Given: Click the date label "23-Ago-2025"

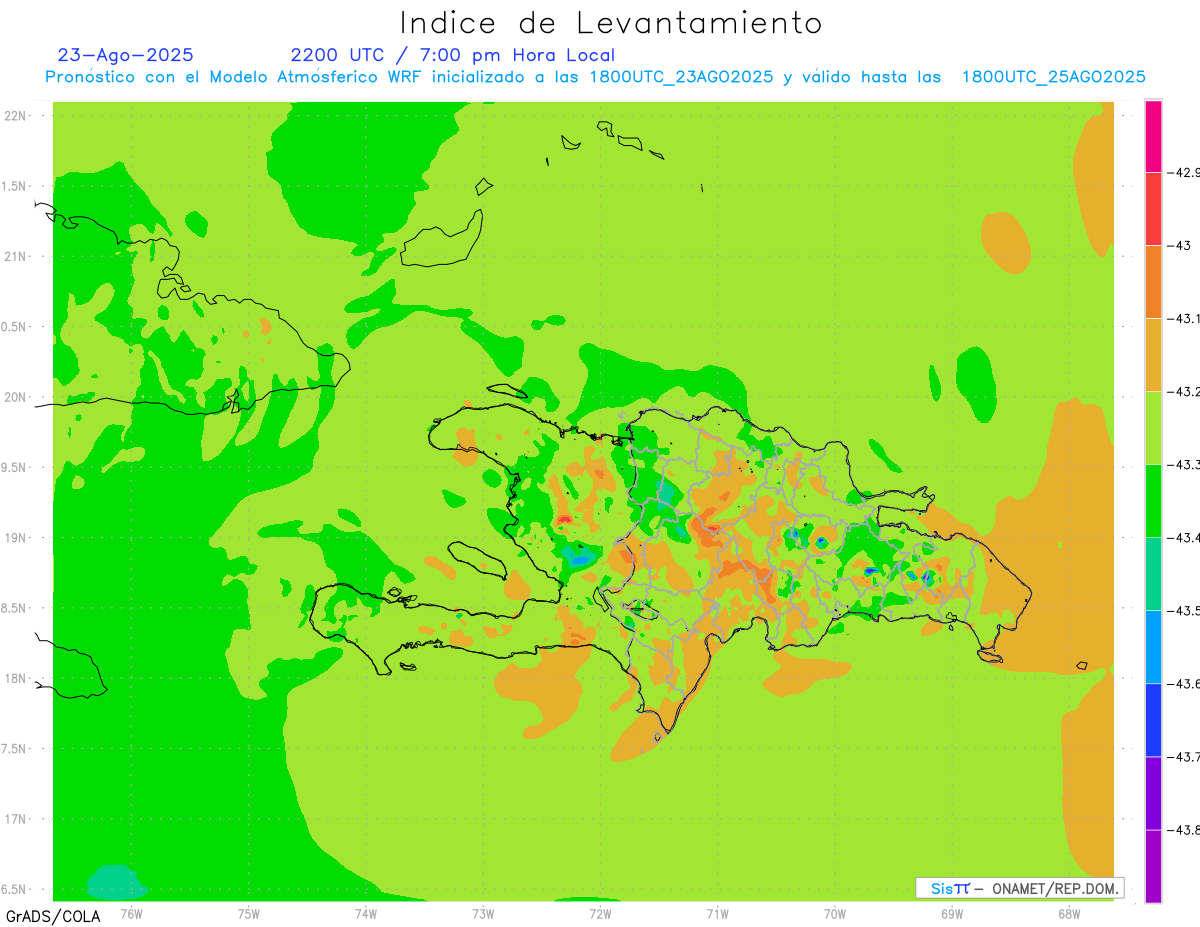Looking at the screenshot, I should click(x=126, y=55).
